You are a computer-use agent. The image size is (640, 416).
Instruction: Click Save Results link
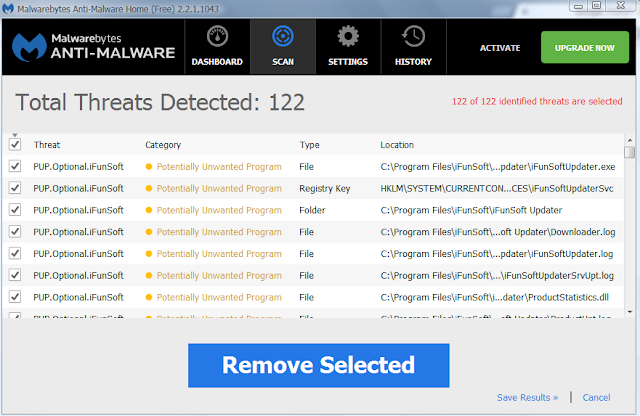(527, 398)
